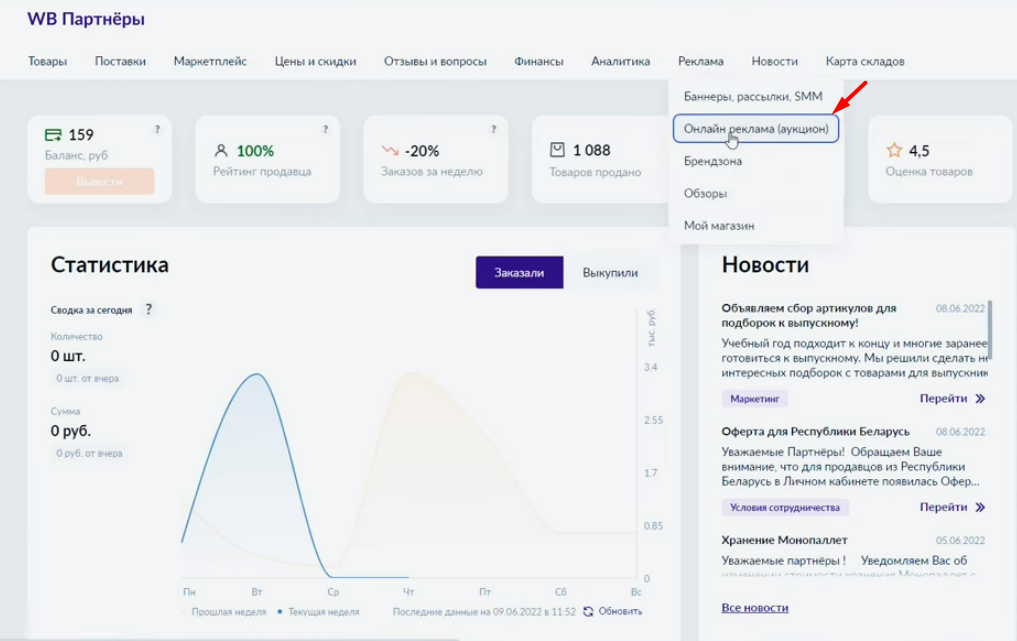Open the Аналитика navigation item
This screenshot has width=1017, height=641.
coord(620,61)
